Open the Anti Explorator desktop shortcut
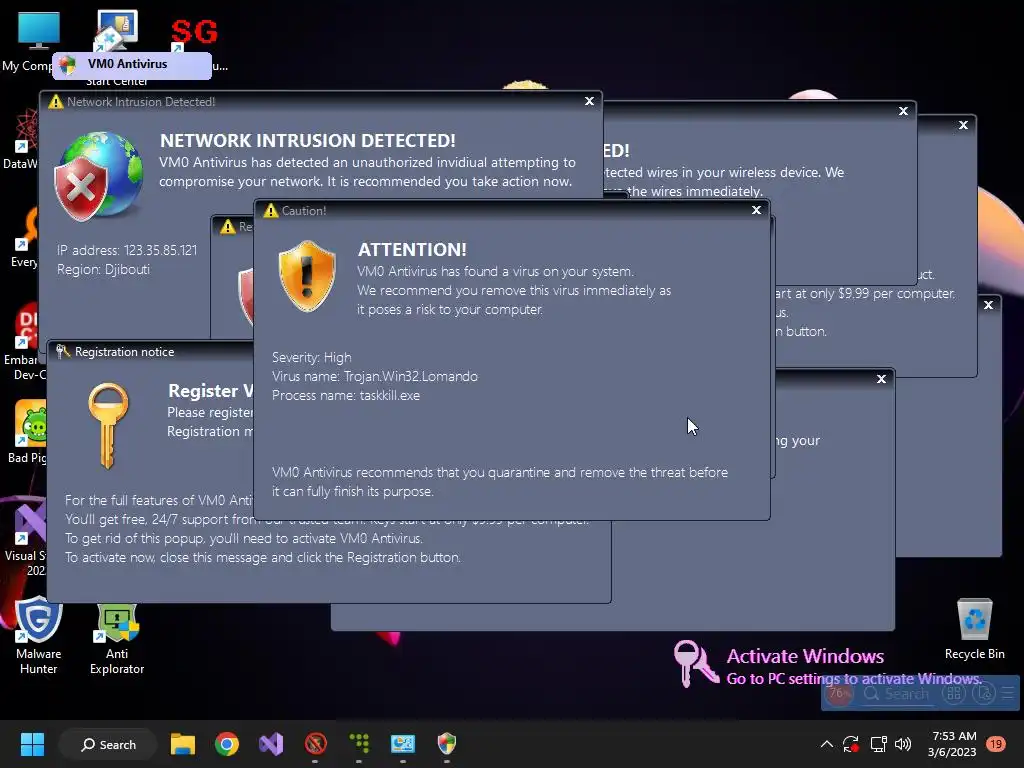Viewport: 1024px width, 768px height. [117, 639]
